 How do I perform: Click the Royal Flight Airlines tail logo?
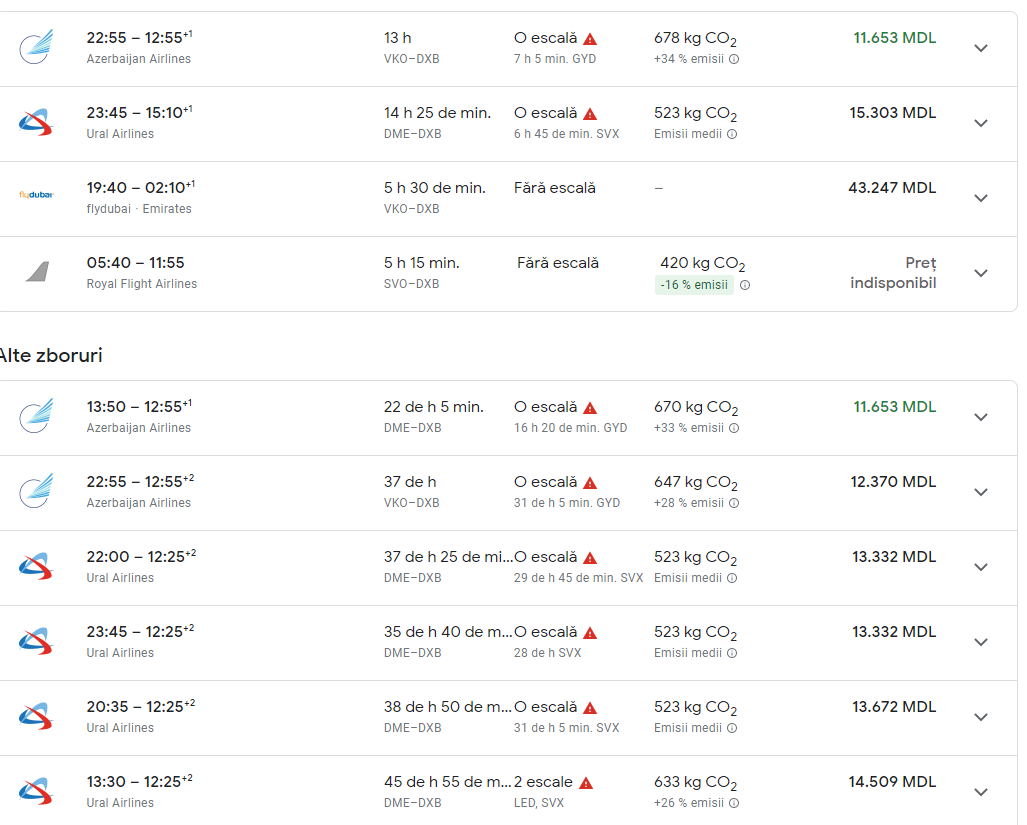(x=37, y=271)
